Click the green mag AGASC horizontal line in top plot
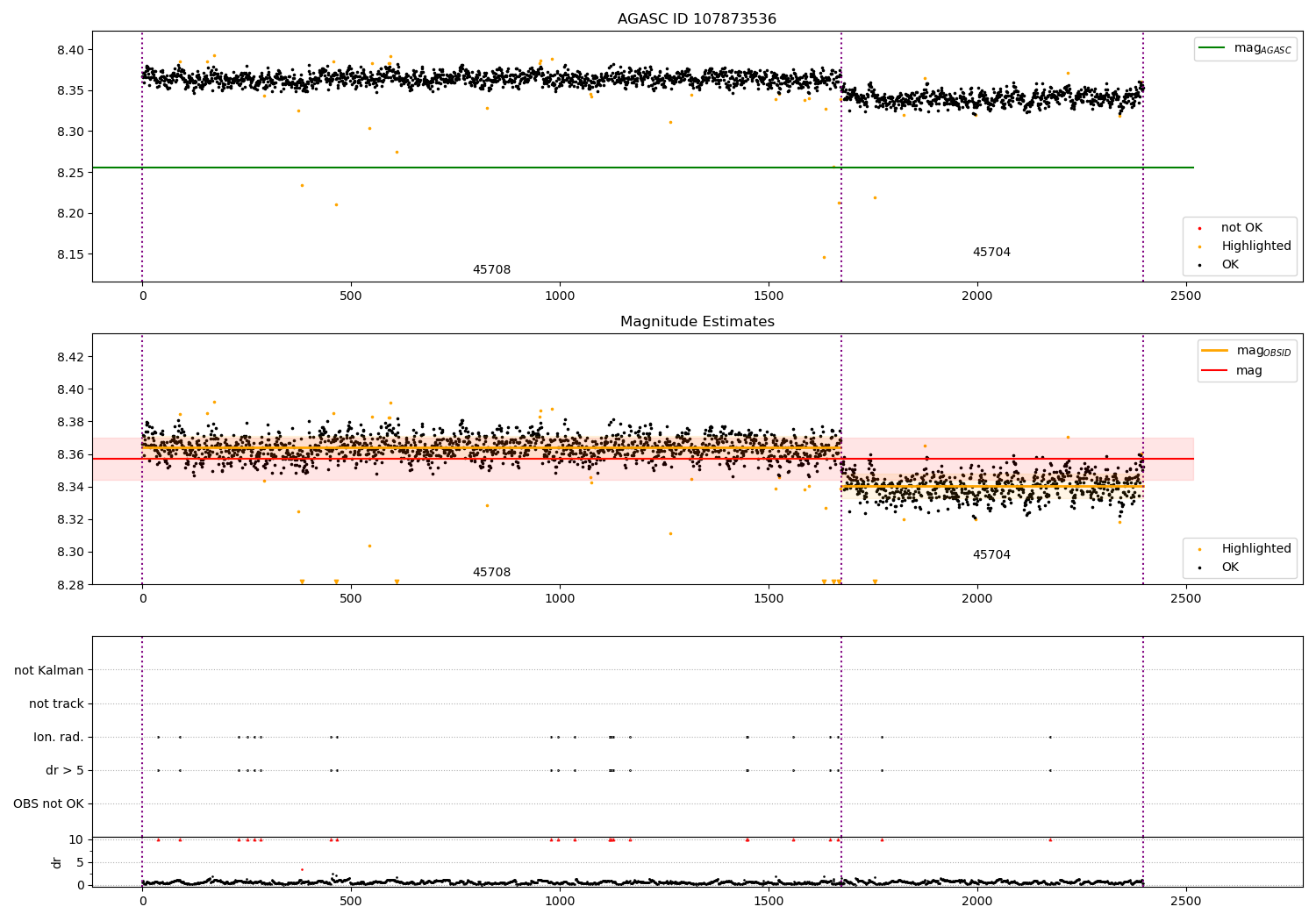 pos(643,168)
